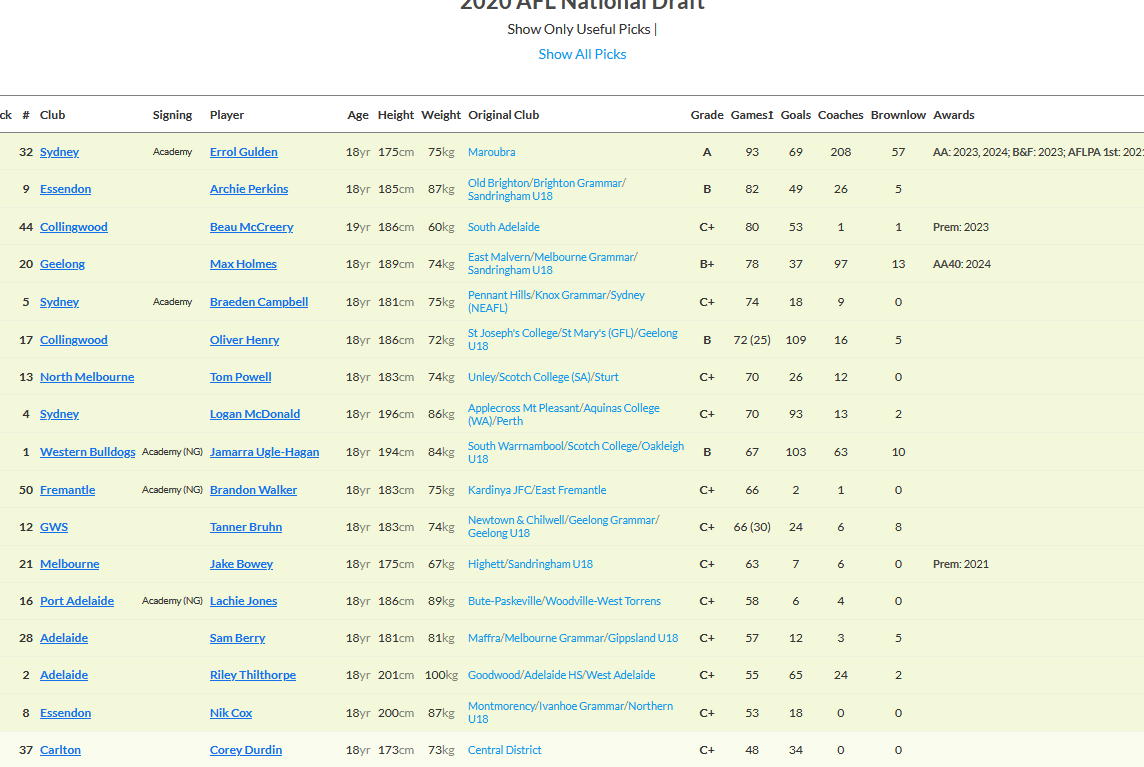Click the Player column header
This screenshot has width=1144, height=767.
click(x=227, y=115)
